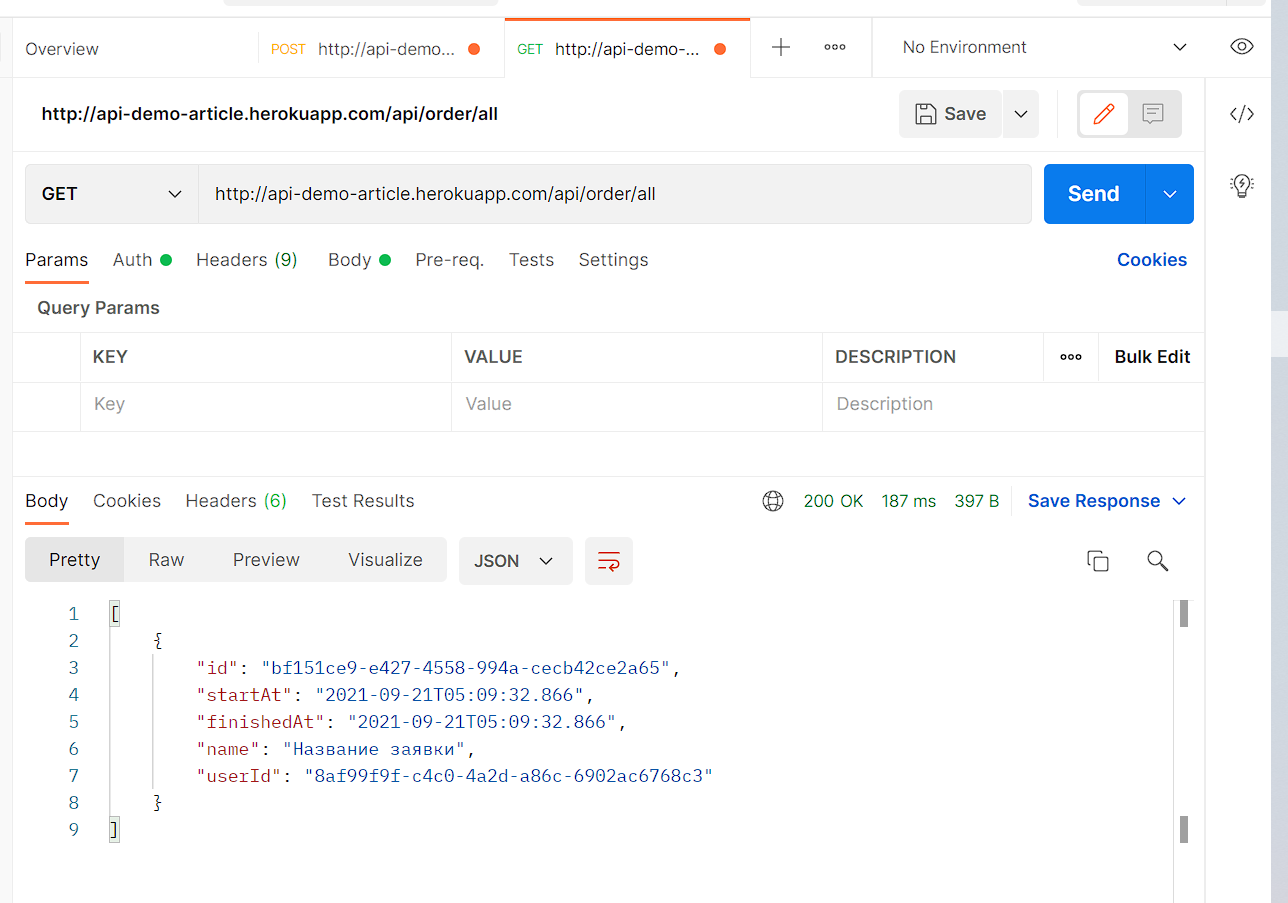This screenshot has height=903, width=1288.
Task: Expand the Send button arrow options
Action: coord(1170,194)
